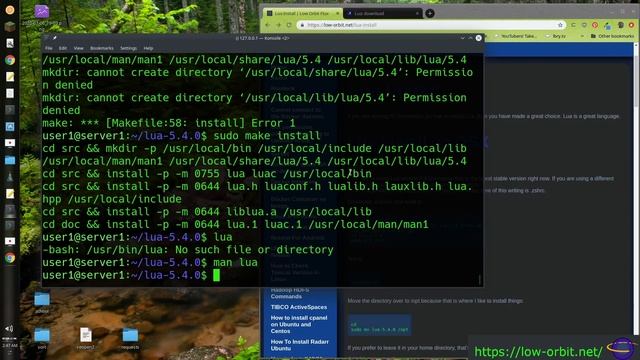Open the Settings menu in Konsole
The width and height of the screenshot is (640, 360).
pos(128,48)
